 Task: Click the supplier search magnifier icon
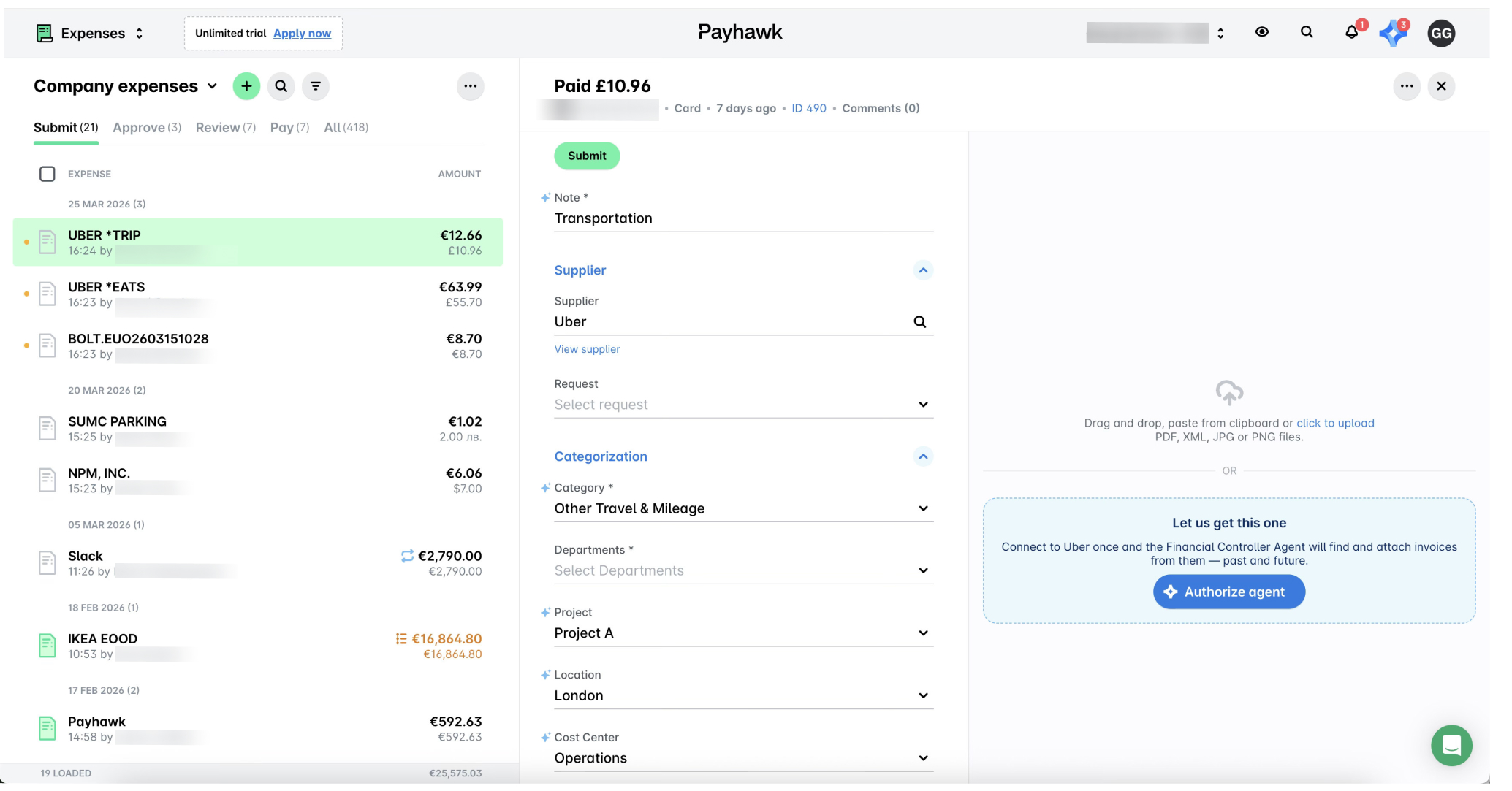tap(920, 322)
